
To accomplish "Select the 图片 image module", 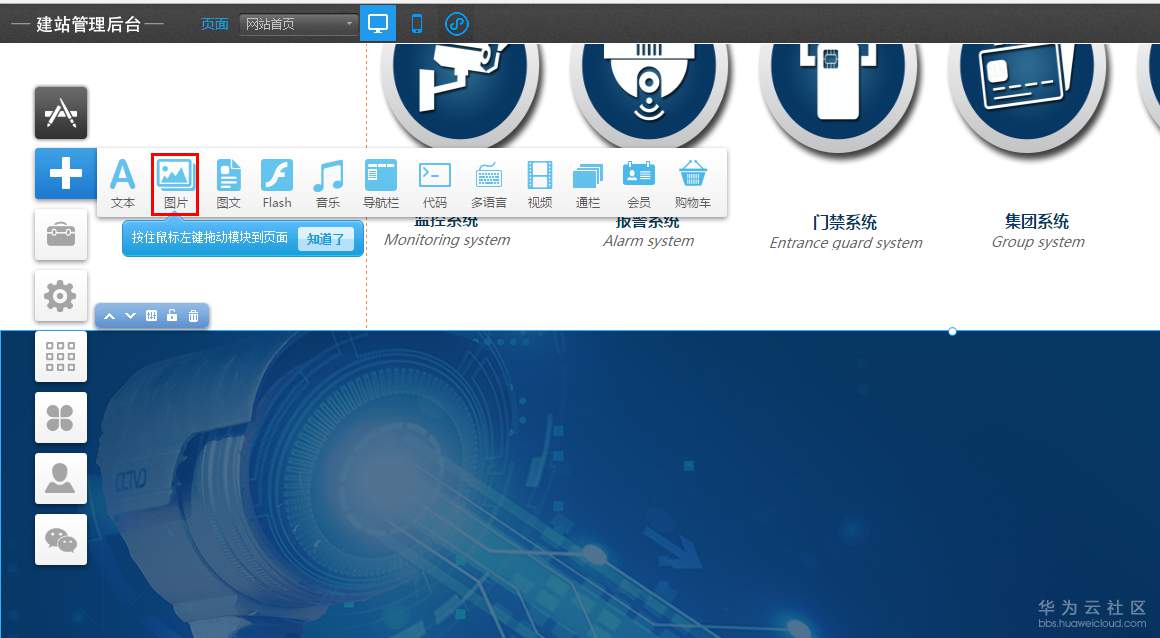I will pyautogui.click(x=175, y=184).
